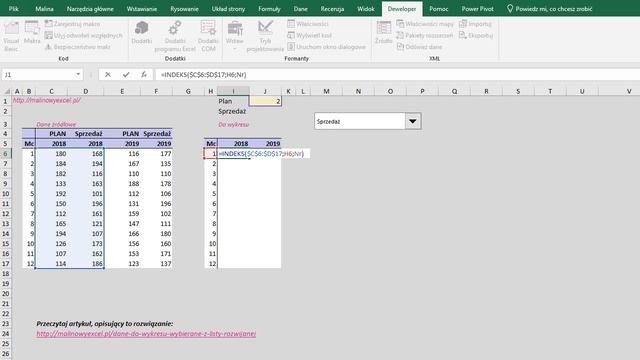Open the dane-do-wykresu article link

click(146, 334)
